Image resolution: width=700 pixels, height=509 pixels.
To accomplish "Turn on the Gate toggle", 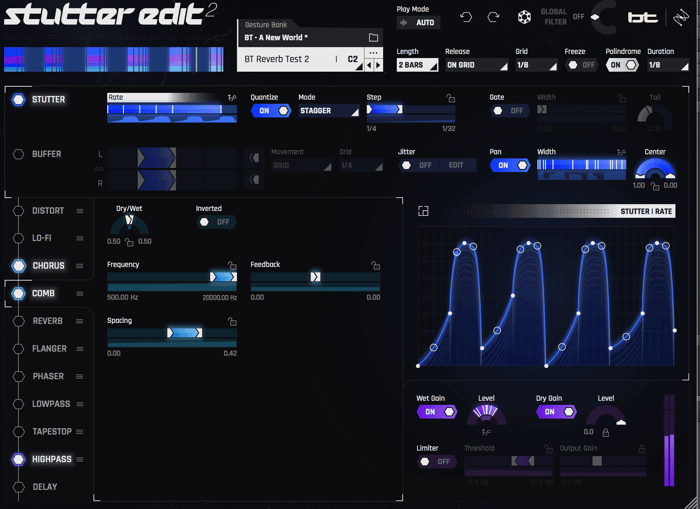I will (510, 111).
